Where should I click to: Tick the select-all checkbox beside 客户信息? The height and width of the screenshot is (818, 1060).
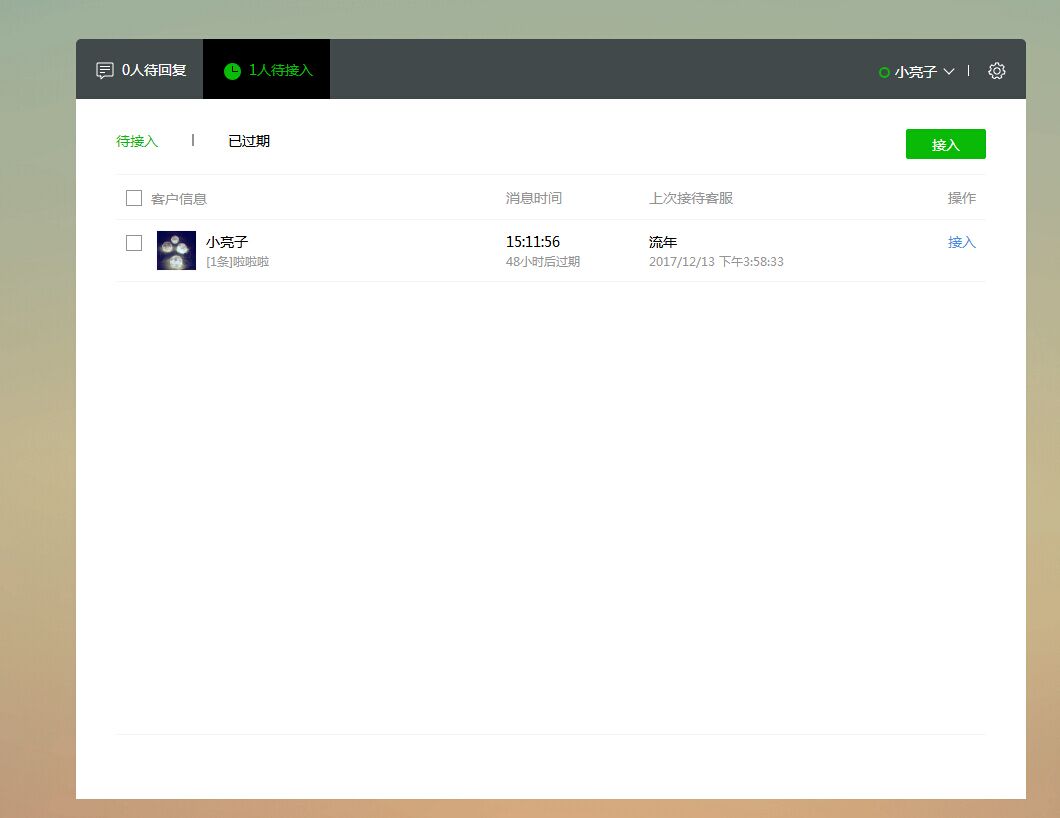click(x=134, y=198)
